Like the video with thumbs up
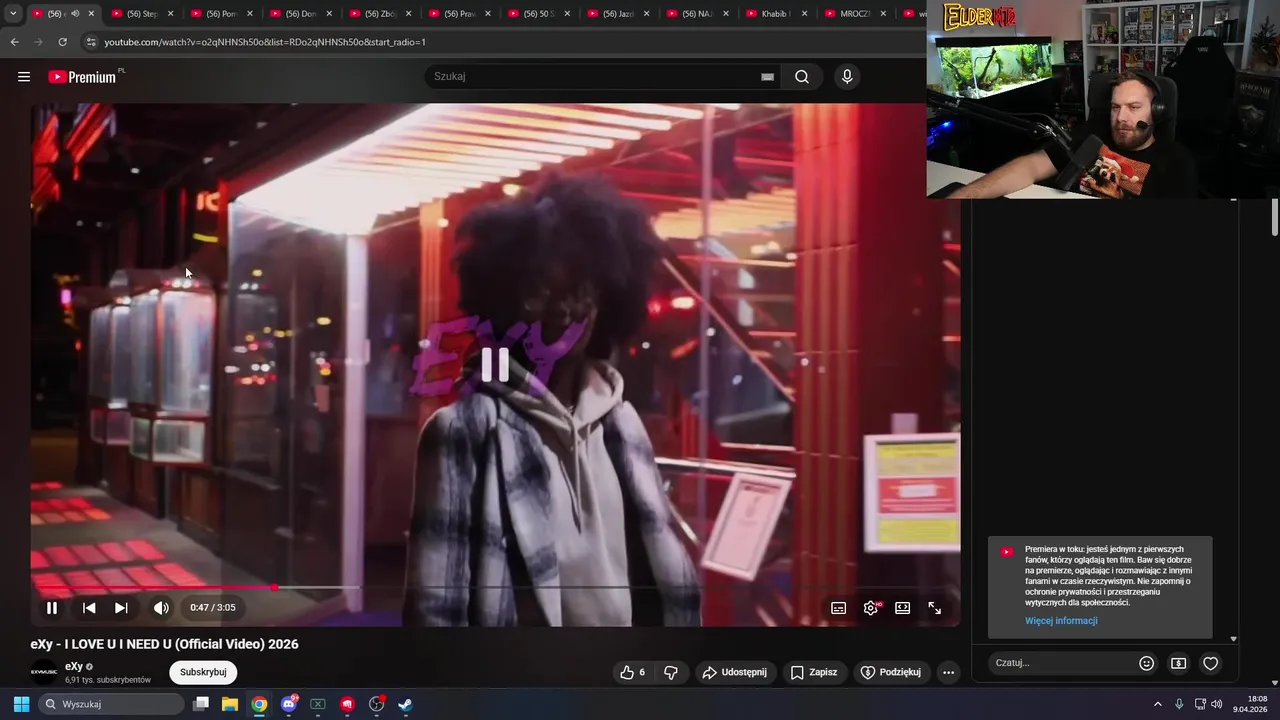Image resolution: width=1280 pixels, height=720 pixels. click(632, 672)
